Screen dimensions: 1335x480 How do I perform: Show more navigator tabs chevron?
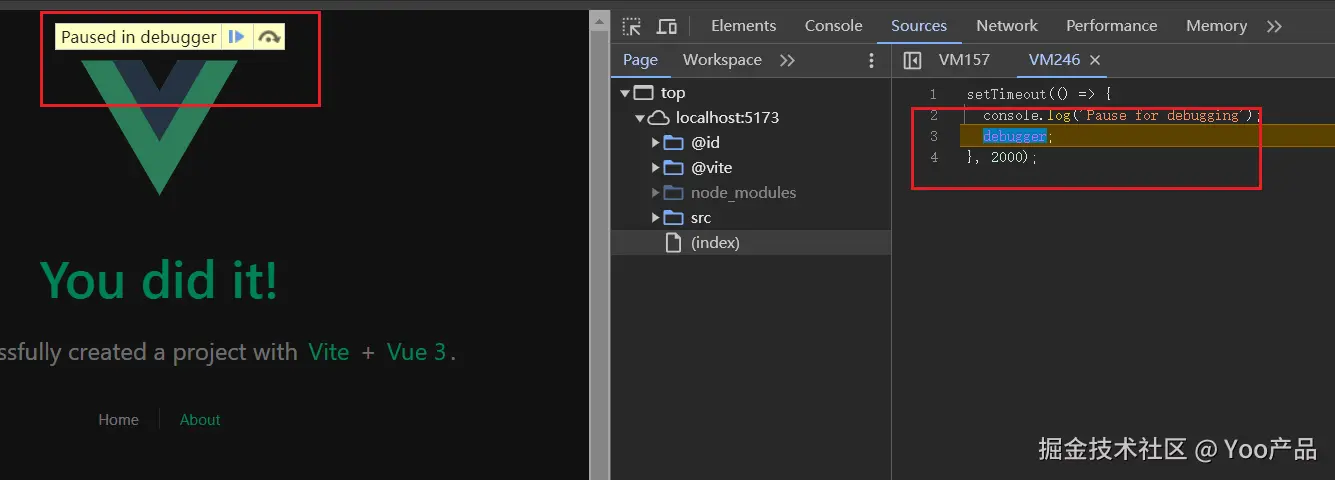[787, 60]
